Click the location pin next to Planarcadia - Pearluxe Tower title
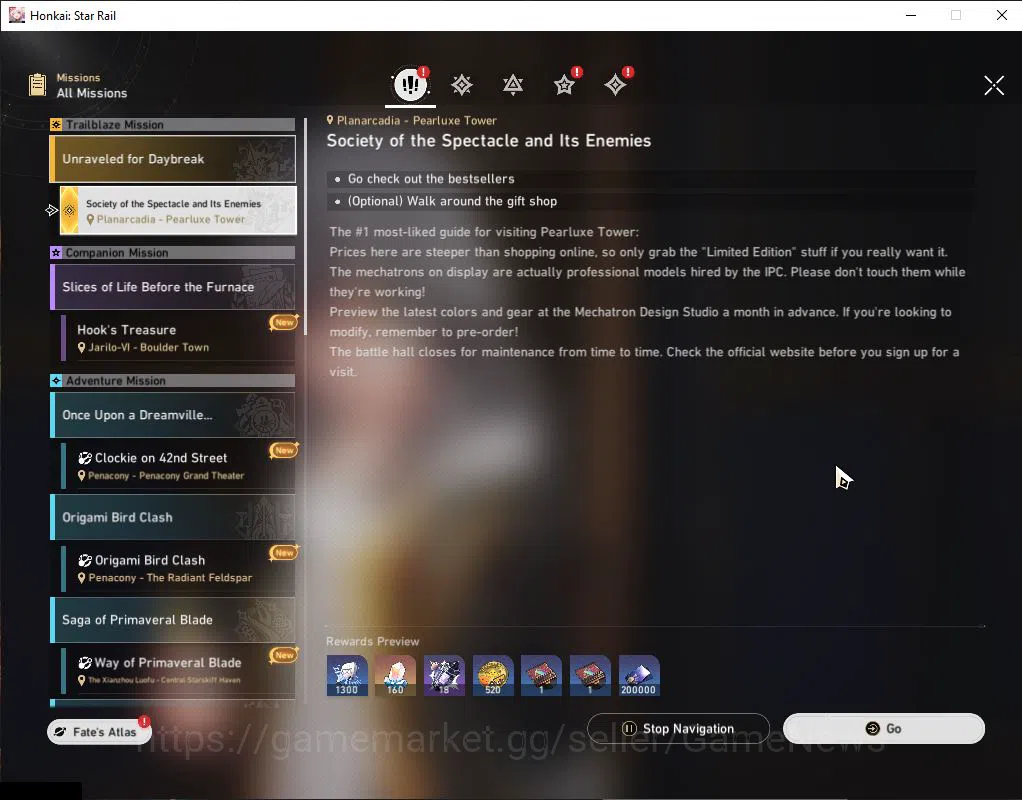This screenshot has width=1022, height=800. tap(330, 120)
